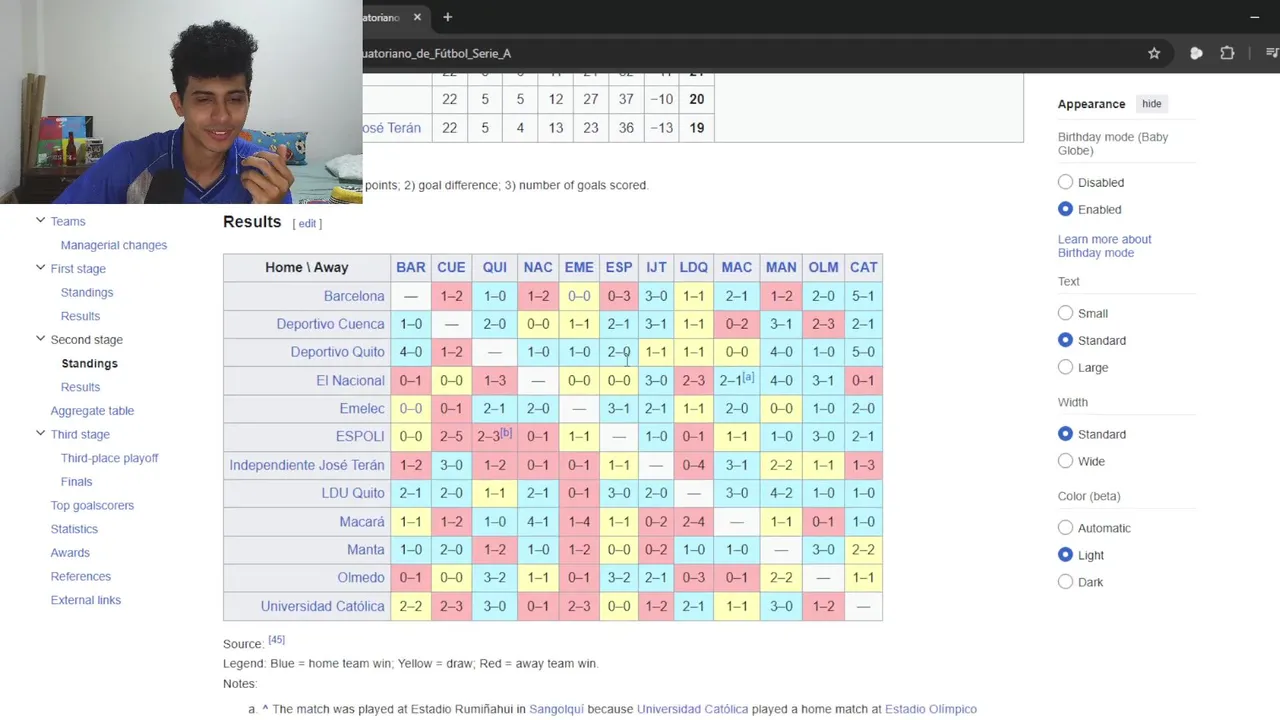The height and width of the screenshot is (720, 1280).
Task: Open Statistics section in contents
Action: pos(74,529)
